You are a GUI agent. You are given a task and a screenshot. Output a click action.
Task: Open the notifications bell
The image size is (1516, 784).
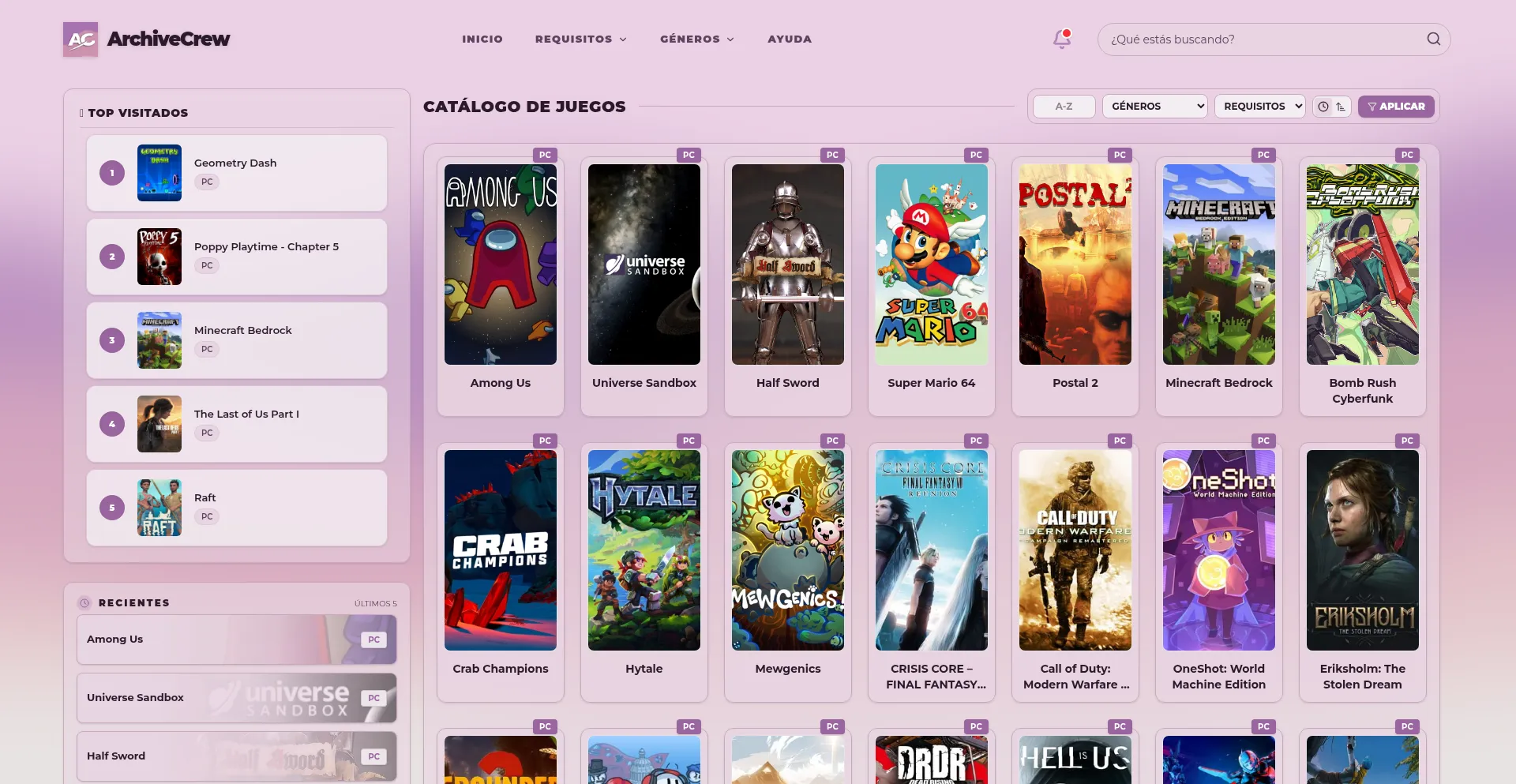point(1062,39)
